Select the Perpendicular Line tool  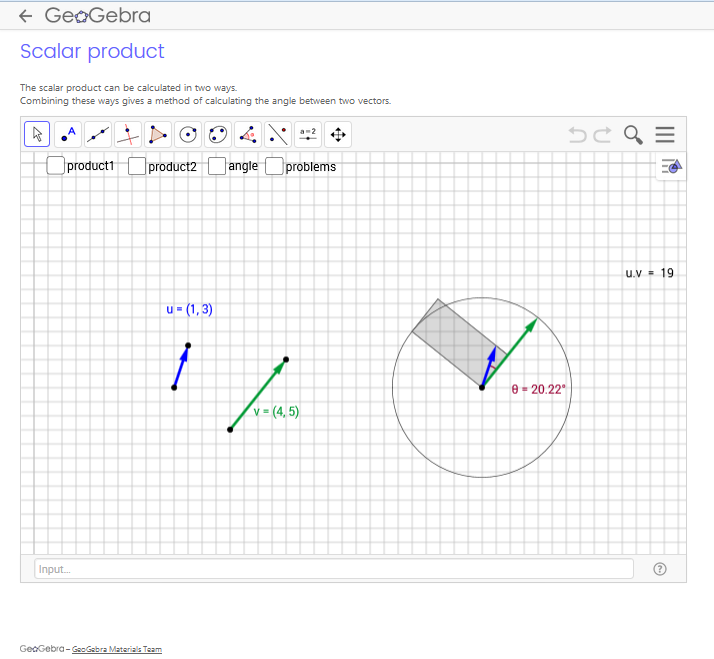click(128, 134)
